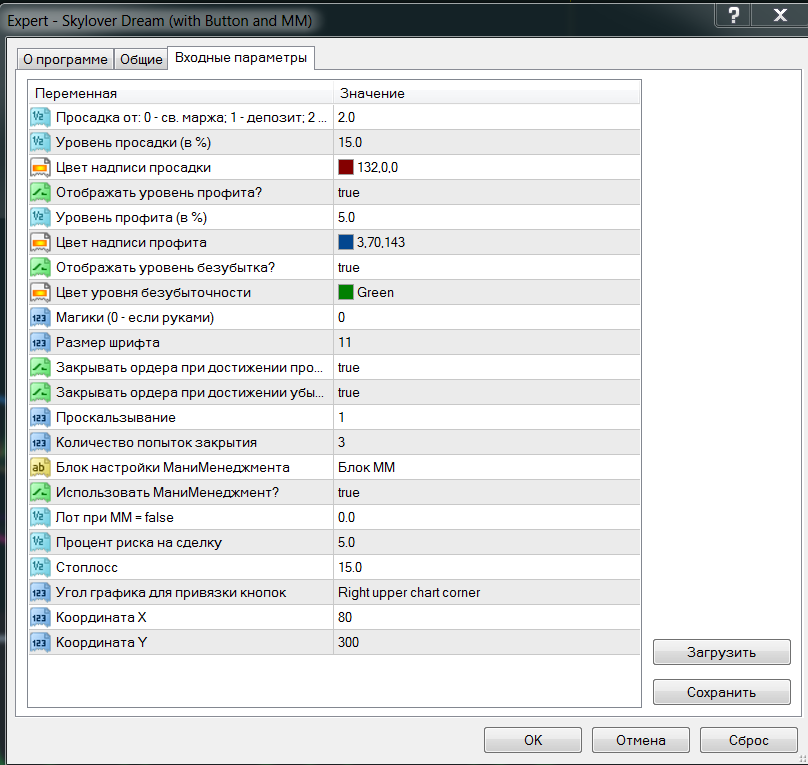Toggle the 'Отображать уровень безубытка?' true value

[x=486, y=267]
